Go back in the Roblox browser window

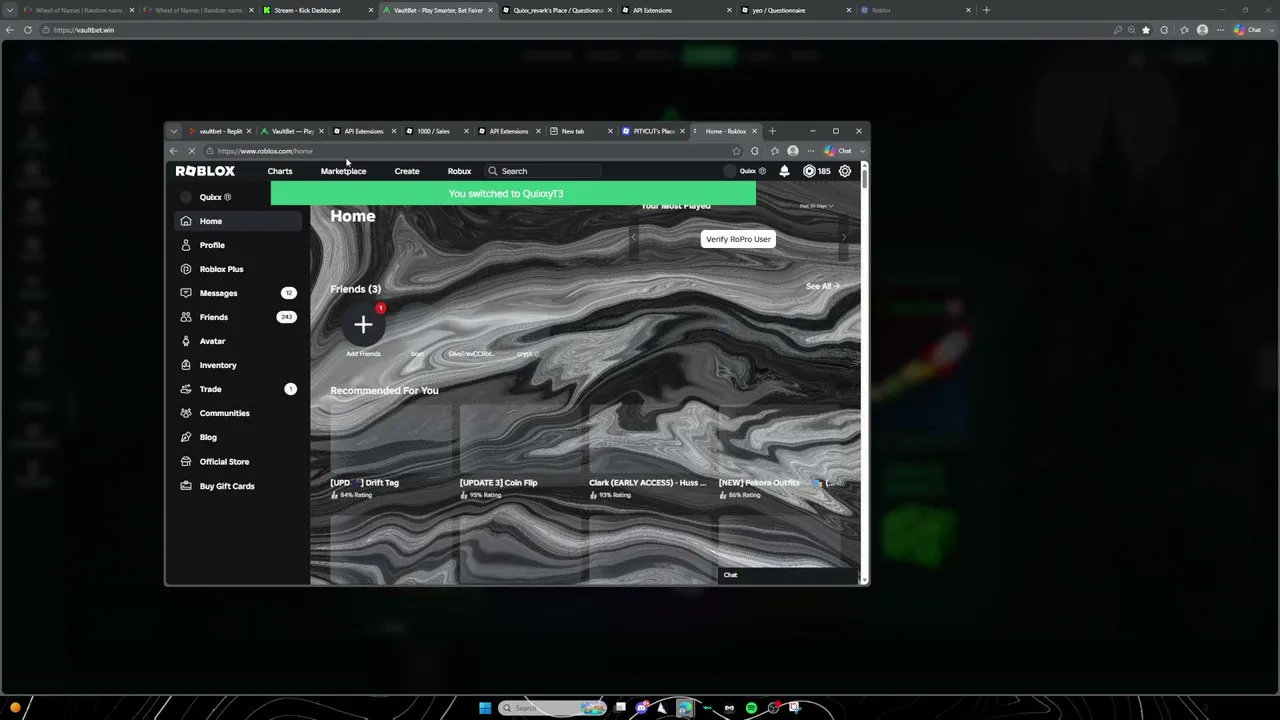(x=173, y=151)
